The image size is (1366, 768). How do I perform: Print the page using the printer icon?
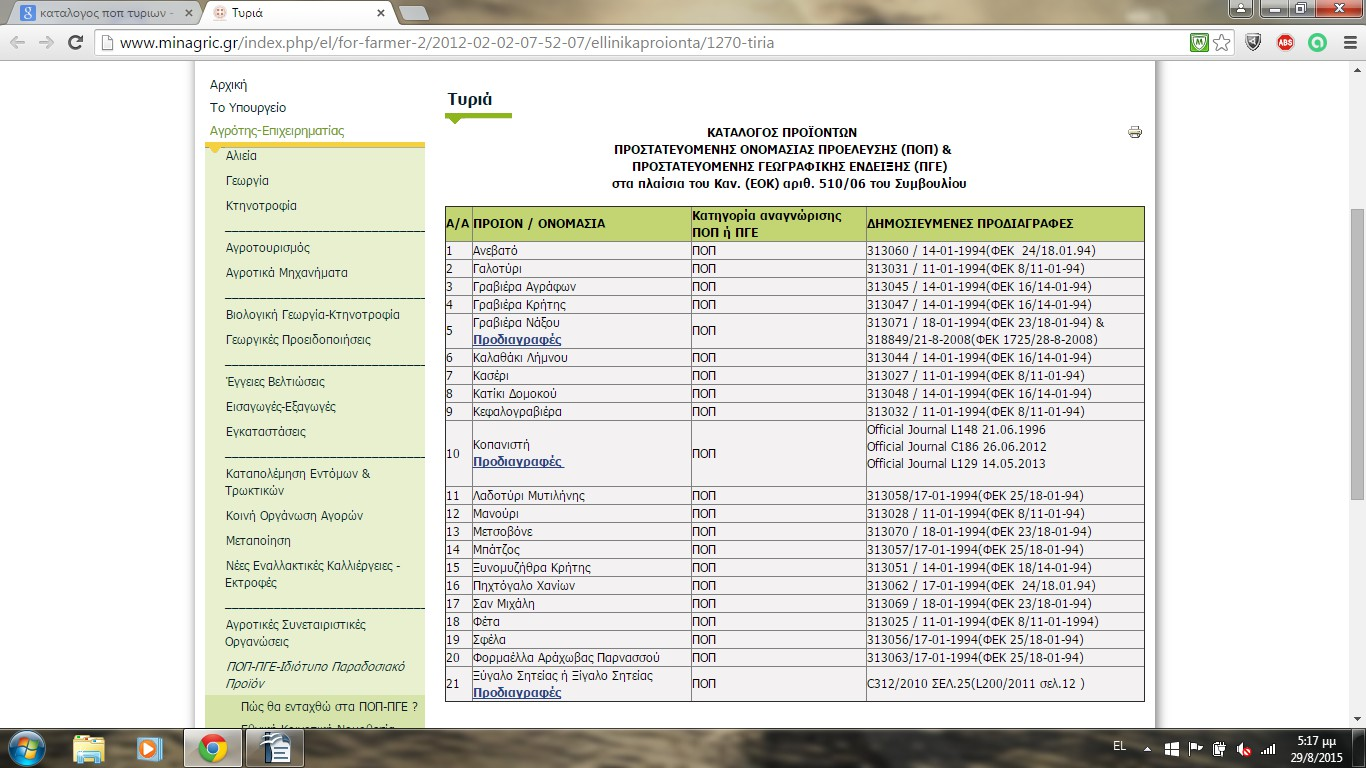(x=1135, y=132)
